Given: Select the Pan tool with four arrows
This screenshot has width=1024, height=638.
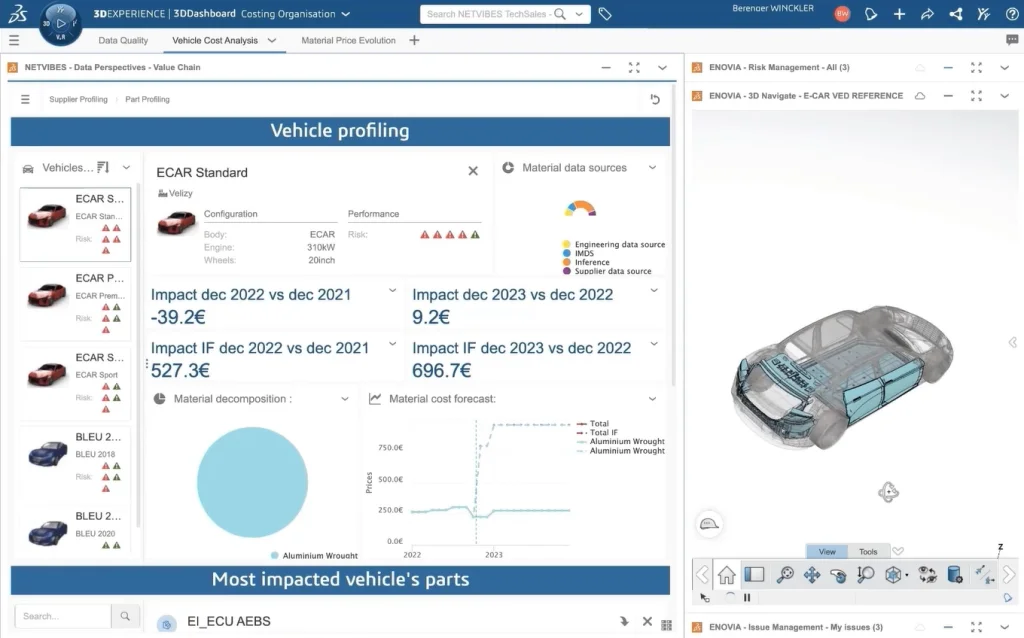Looking at the screenshot, I should pyautogui.click(x=812, y=575).
